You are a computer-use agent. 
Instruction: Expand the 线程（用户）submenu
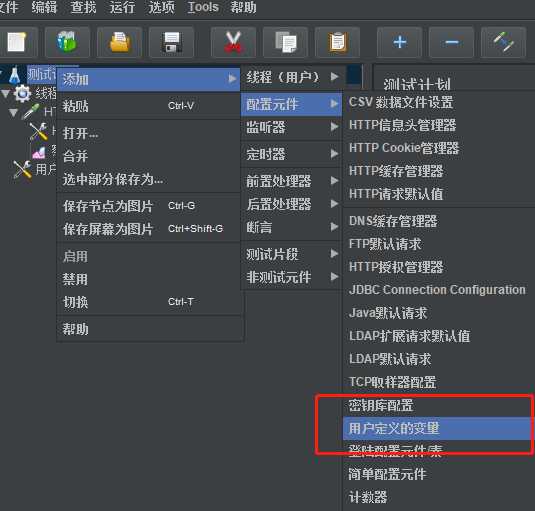pos(291,77)
